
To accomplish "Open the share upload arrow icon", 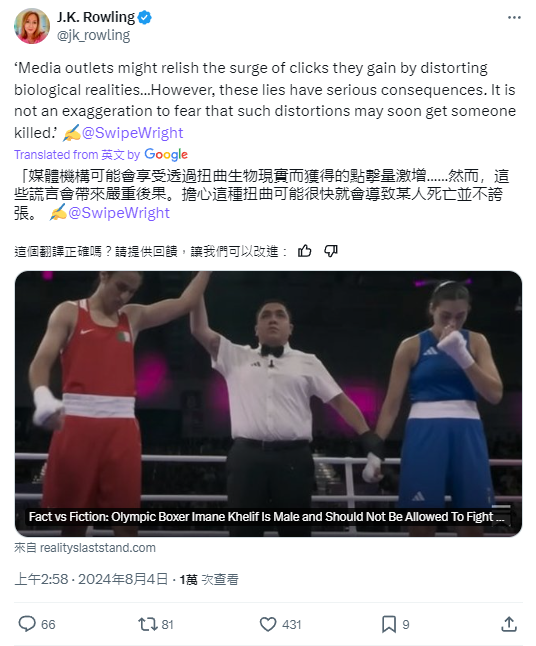I will pyautogui.click(x=509, y=624).
